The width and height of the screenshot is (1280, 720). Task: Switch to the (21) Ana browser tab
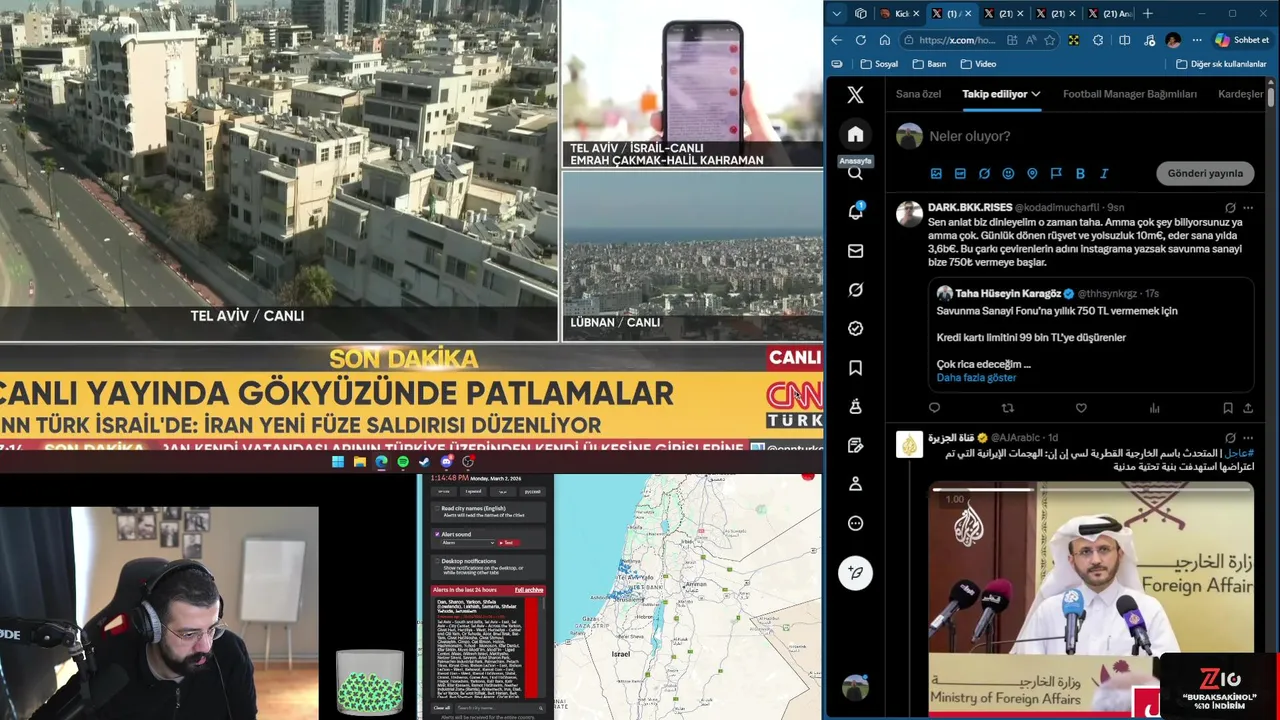[x=1110, y=14]
